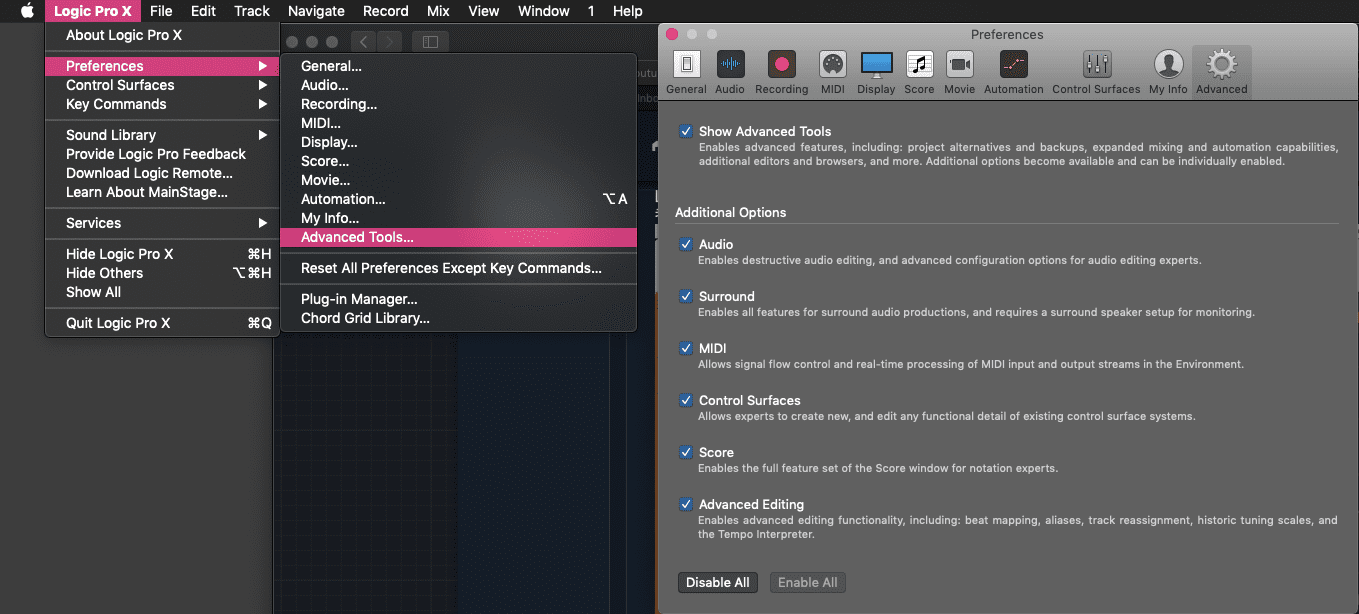Open the Logic Pro X menu
The width and height of the screenshot is (1359, 614).
tap(93, 11)
